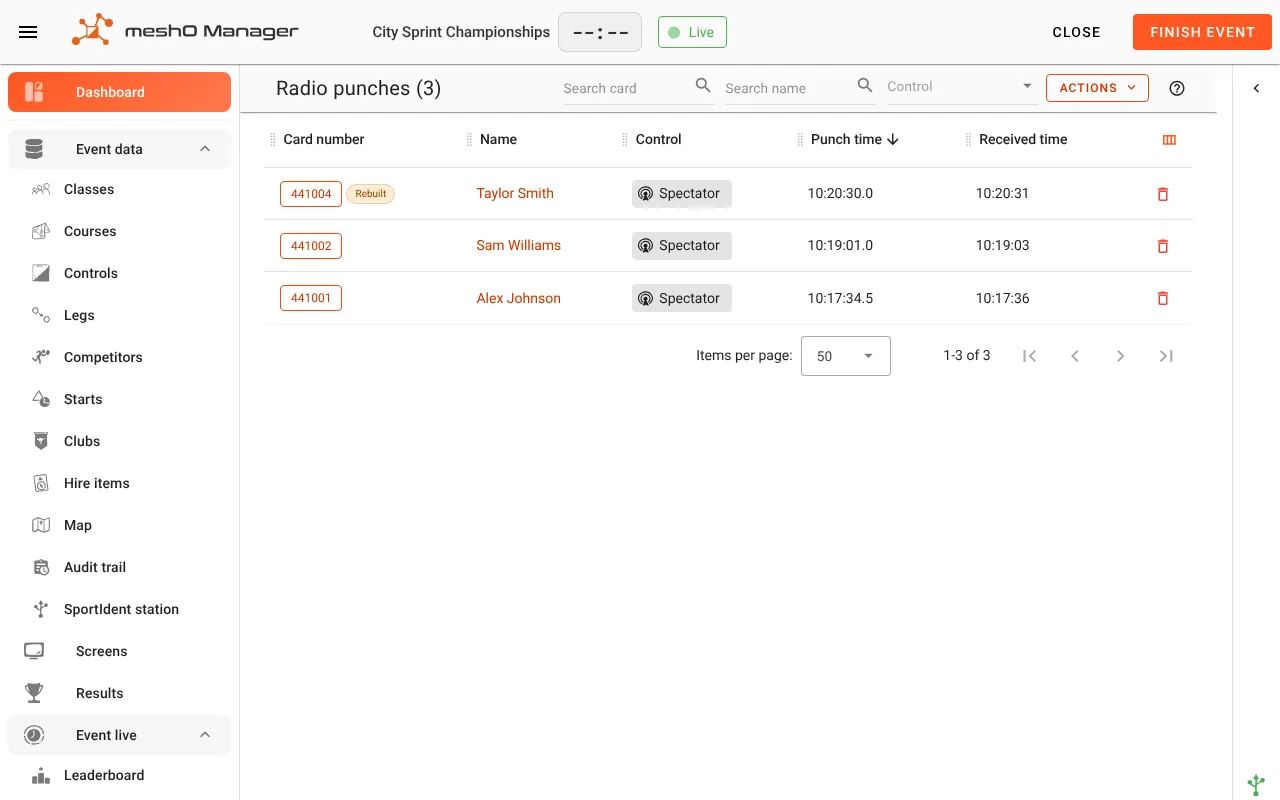Image resolution: width=1280 pixels, height=800 pixels.
Task: Click the green USB status icon
Action: [x=1257, y=785]
